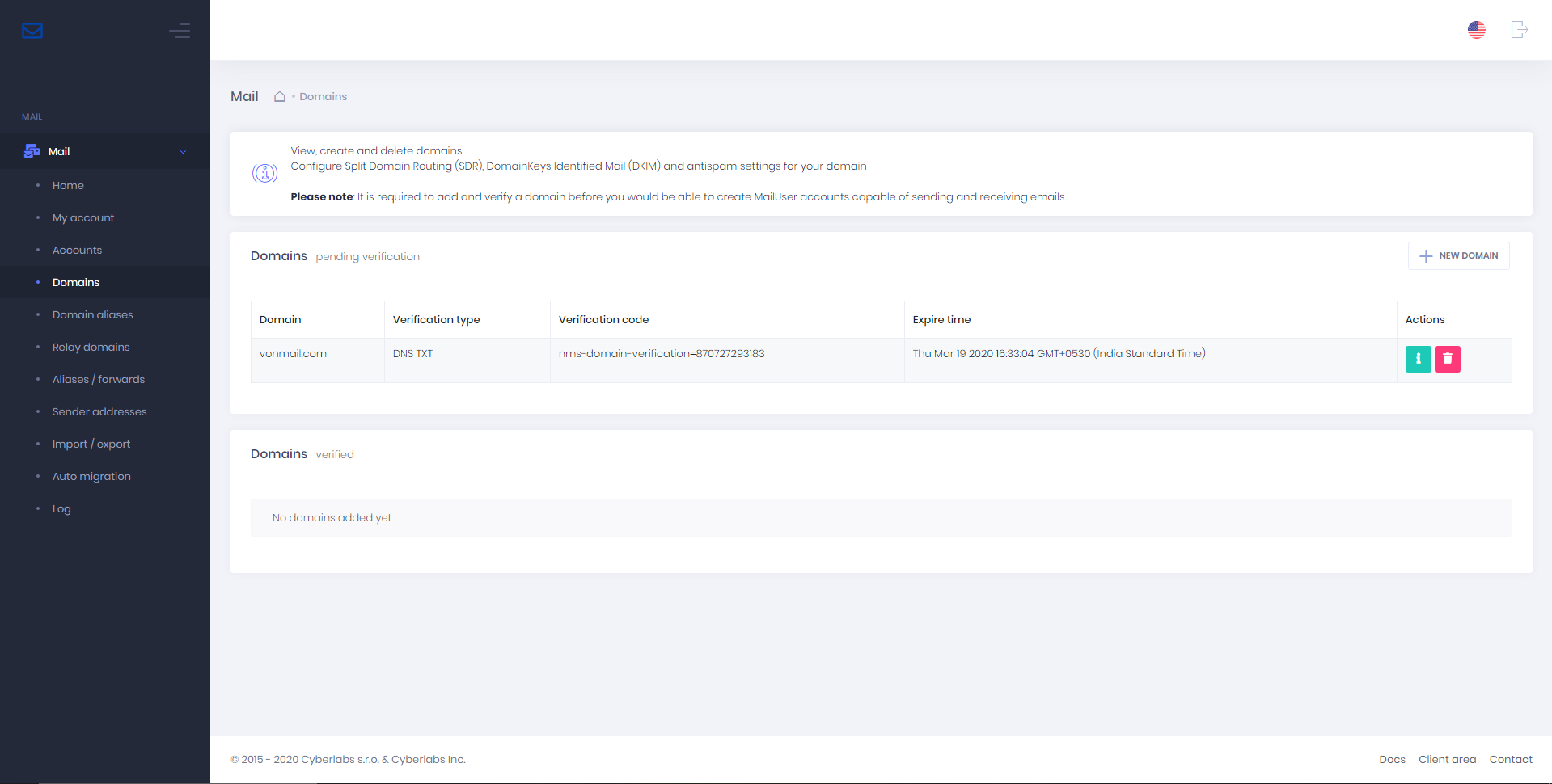Show info for vonmail.com domain
The width and height of the screenshot is (1552, 784).
1418,359
